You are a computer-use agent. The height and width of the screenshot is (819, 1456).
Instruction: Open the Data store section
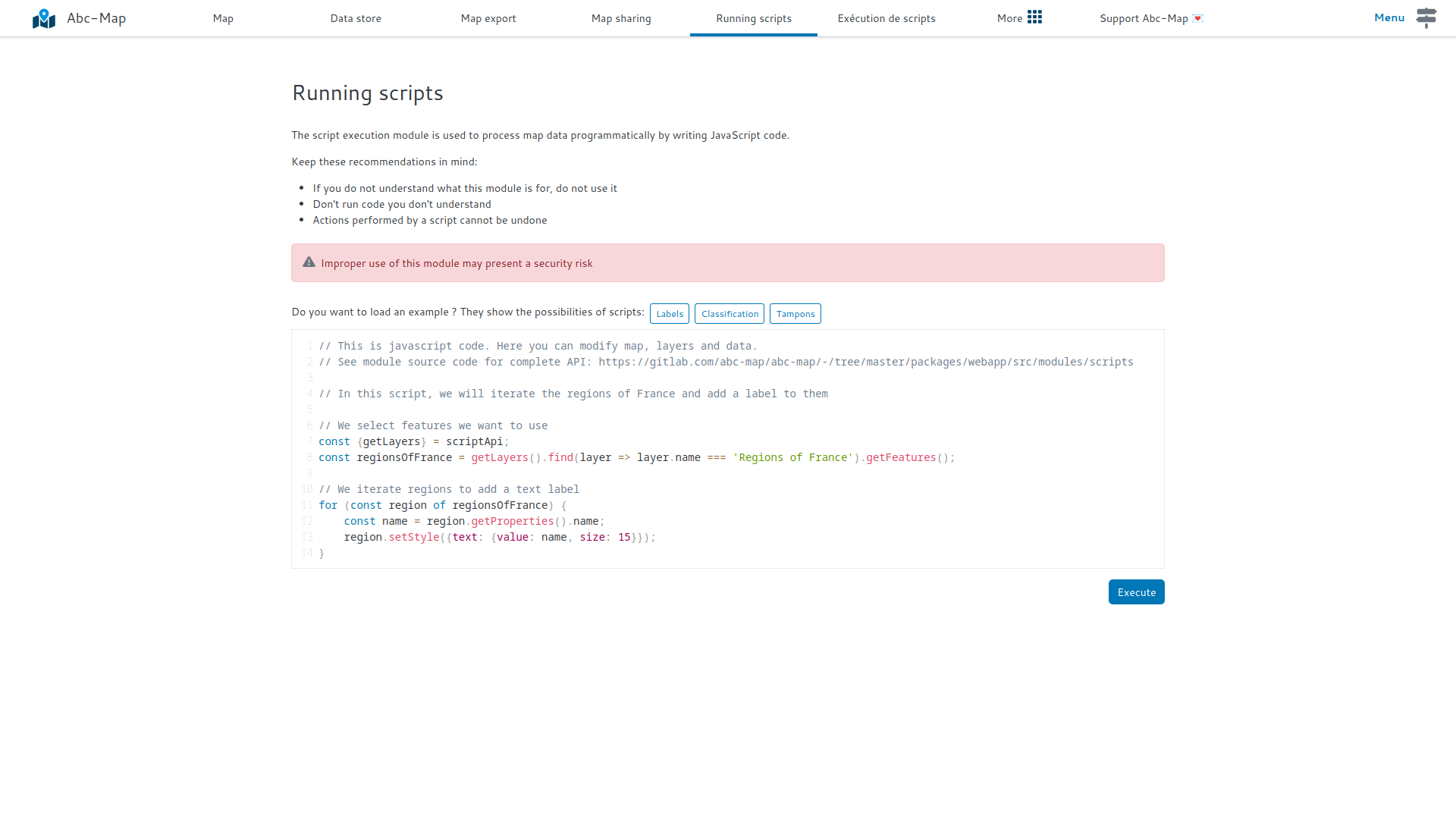coord(356,18)
